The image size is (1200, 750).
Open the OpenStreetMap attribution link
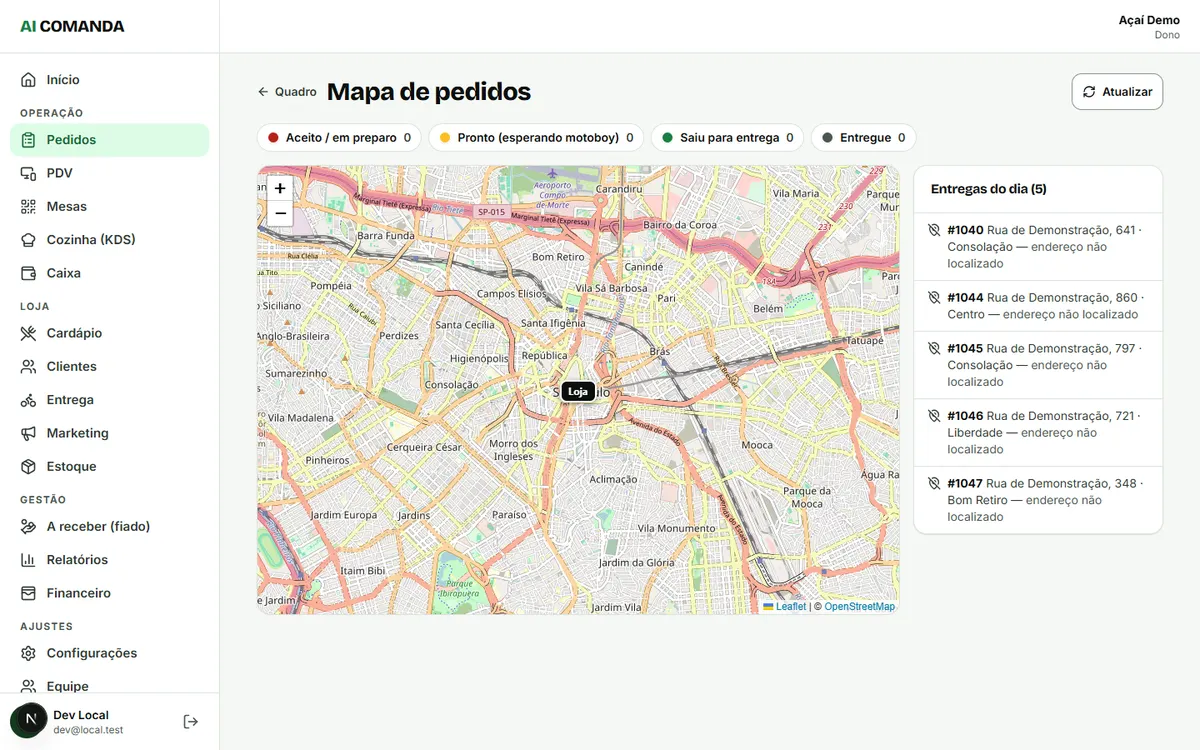pos(859,606)
